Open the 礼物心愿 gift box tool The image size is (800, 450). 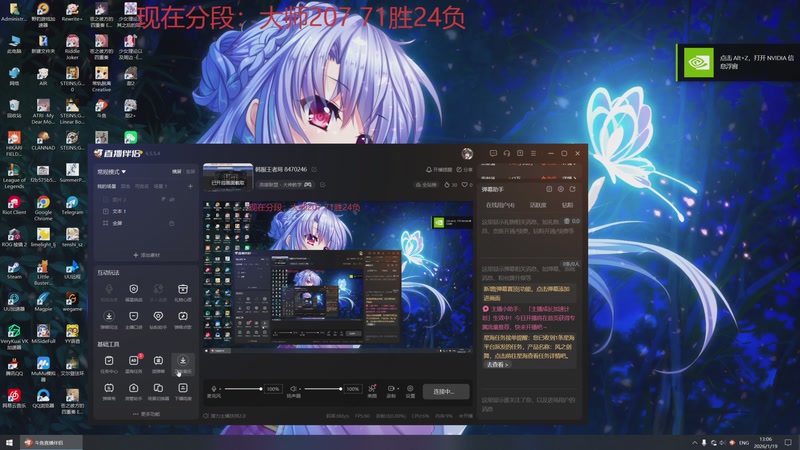click(183, 292)
